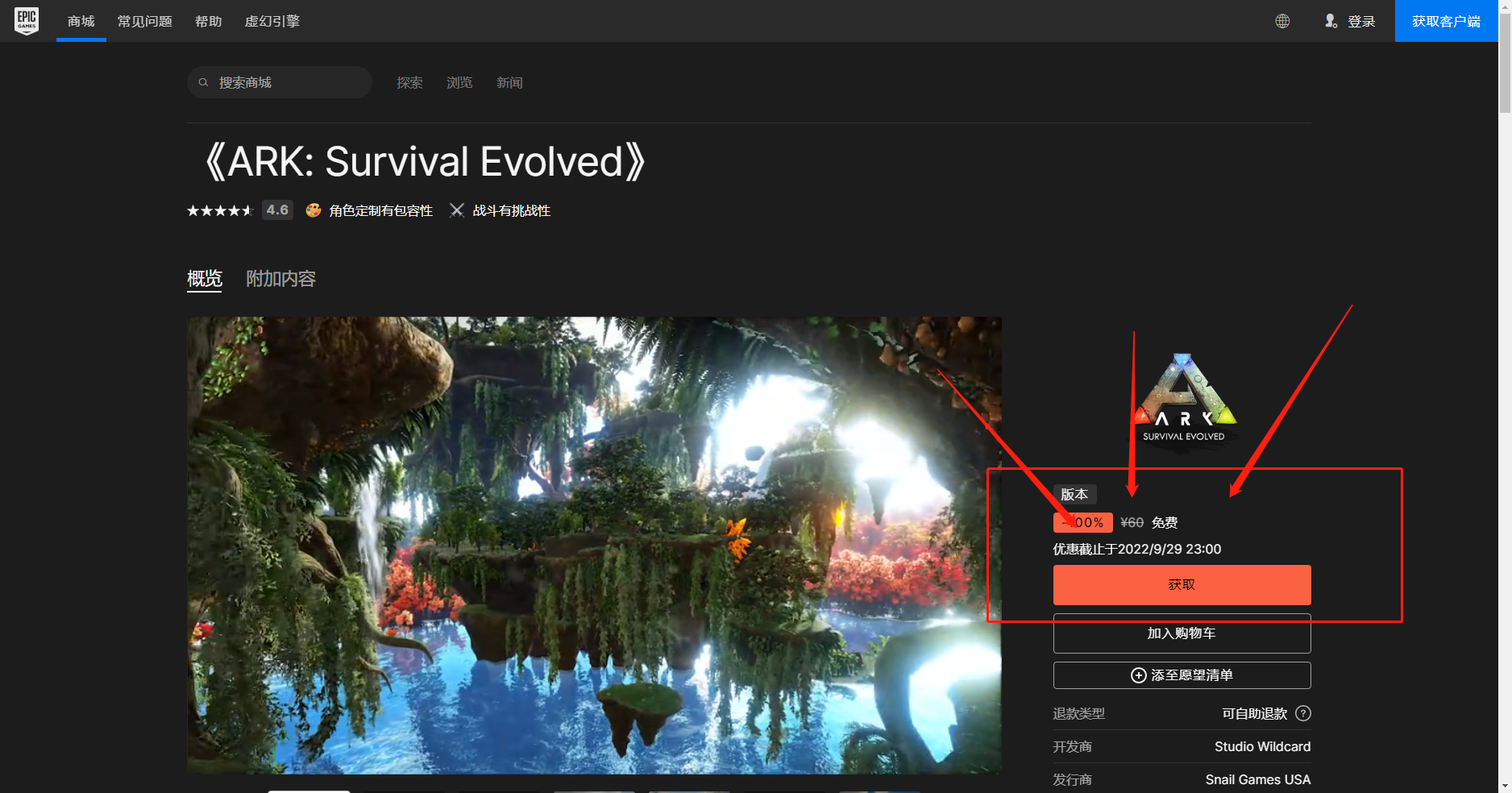Viewport: 1512px width, 793px height.
Task: Click the Studio Wildcard developer link
Action: [1262, 746]
